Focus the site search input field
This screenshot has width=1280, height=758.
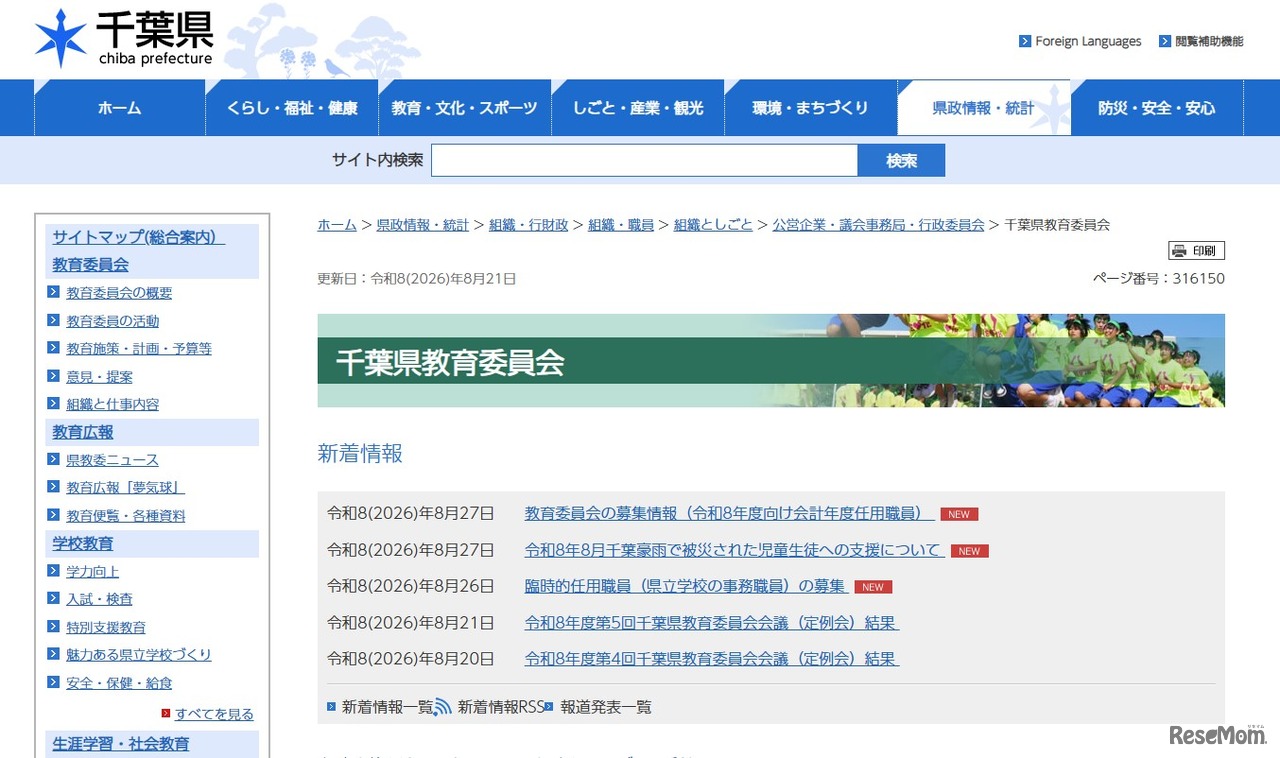pos(644,160)
